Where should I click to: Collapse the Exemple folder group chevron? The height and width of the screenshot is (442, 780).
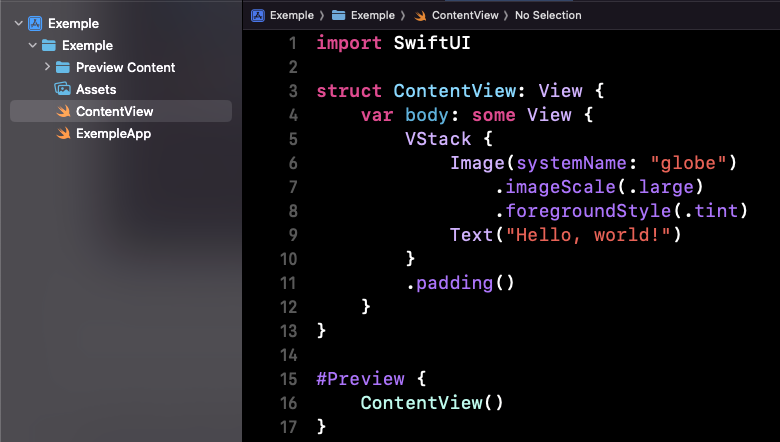tap(32, 45)
